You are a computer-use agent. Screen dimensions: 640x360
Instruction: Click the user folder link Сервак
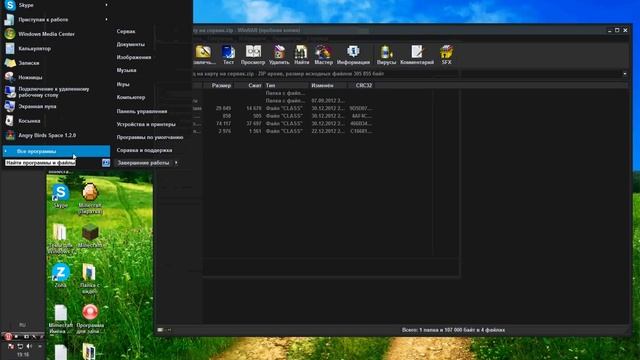pos(126,31)
